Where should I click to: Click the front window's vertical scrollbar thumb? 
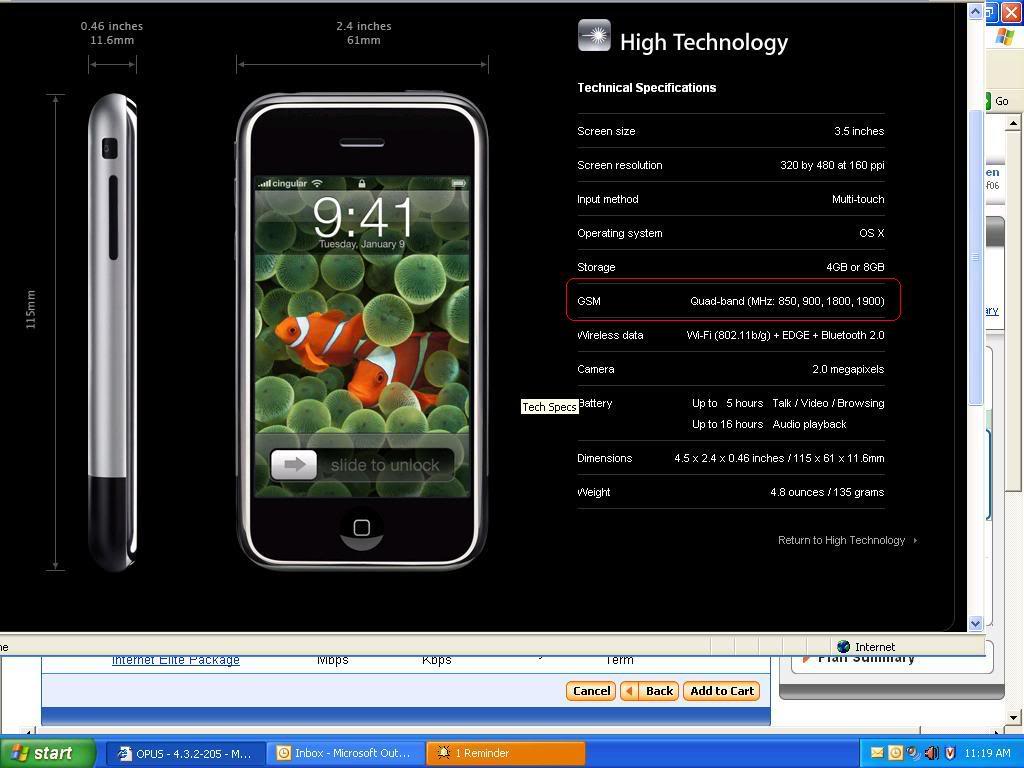[975, 258]
